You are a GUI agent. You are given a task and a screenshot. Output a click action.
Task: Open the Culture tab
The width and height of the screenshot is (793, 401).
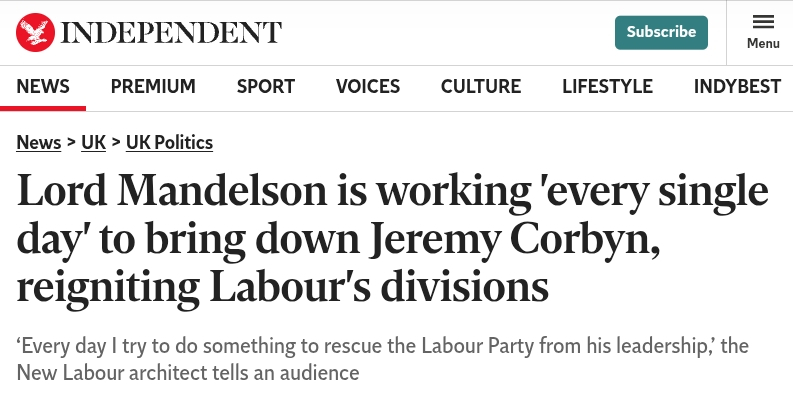tap(481, 86)
